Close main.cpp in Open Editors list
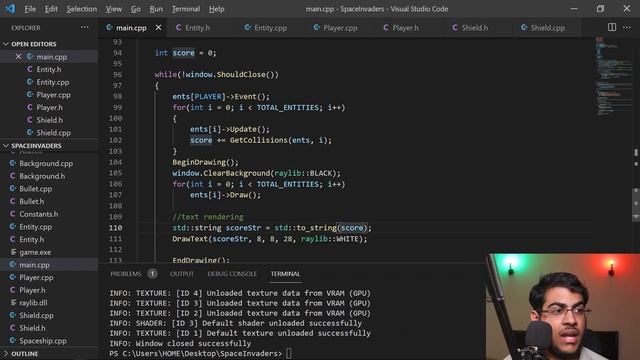This screenshot has width=640, height=360. 18,57
